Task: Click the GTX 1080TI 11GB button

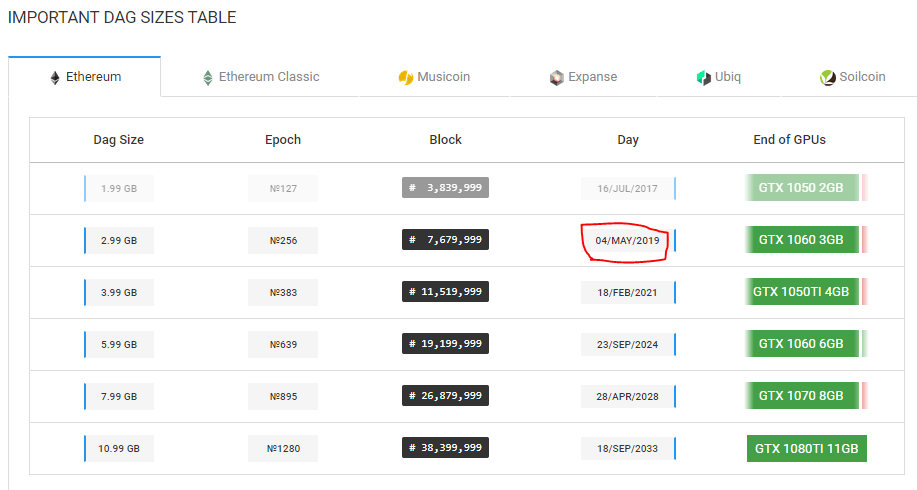Action: (x=806, y=448)
